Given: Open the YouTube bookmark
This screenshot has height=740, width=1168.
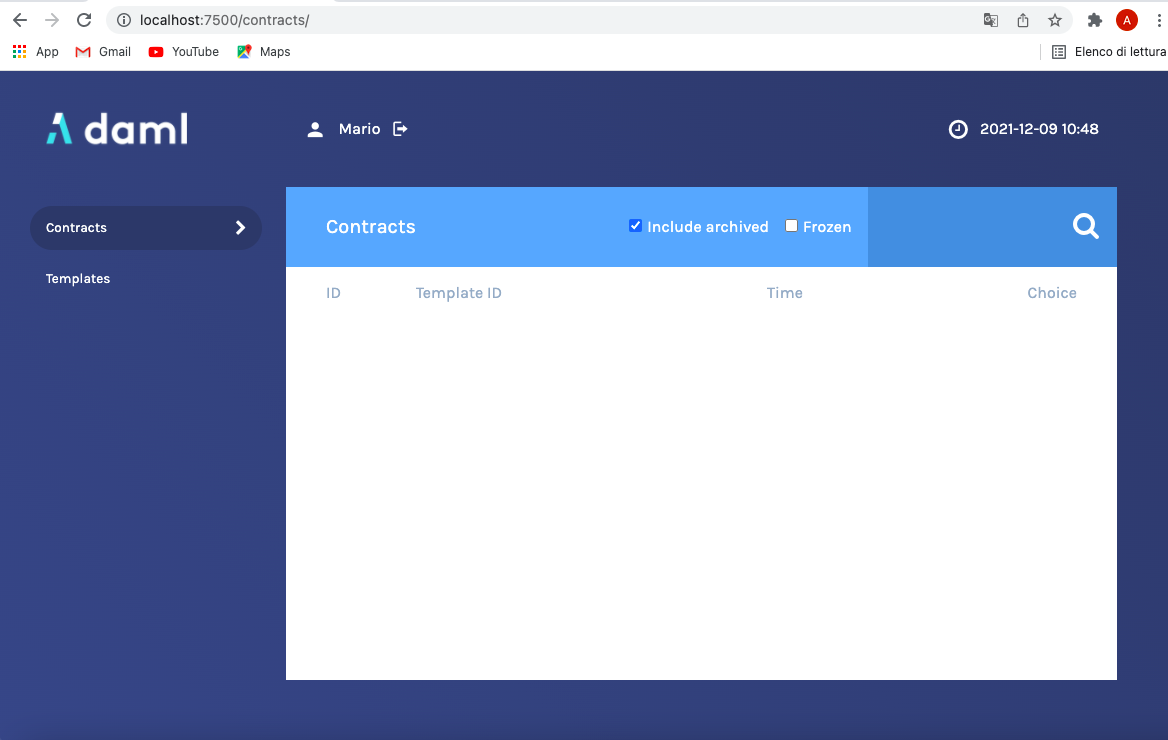Looking at the screenshot, I should (184, 52).
